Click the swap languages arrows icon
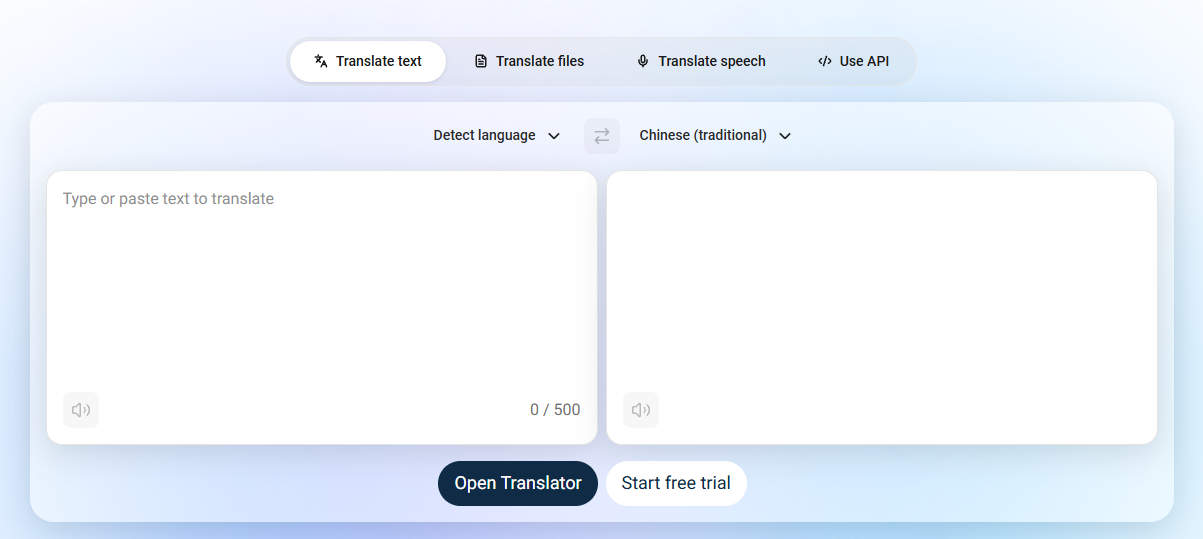This screenshot has height=539, width=1203. (x=602, y=136)
